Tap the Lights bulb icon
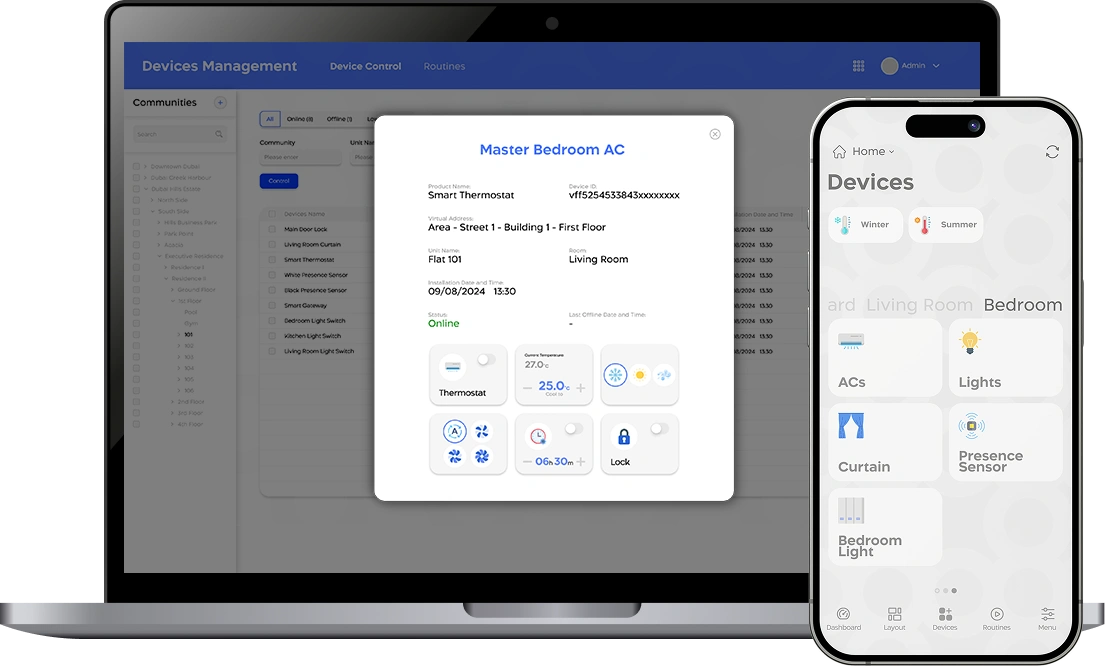 click(968, 342)
